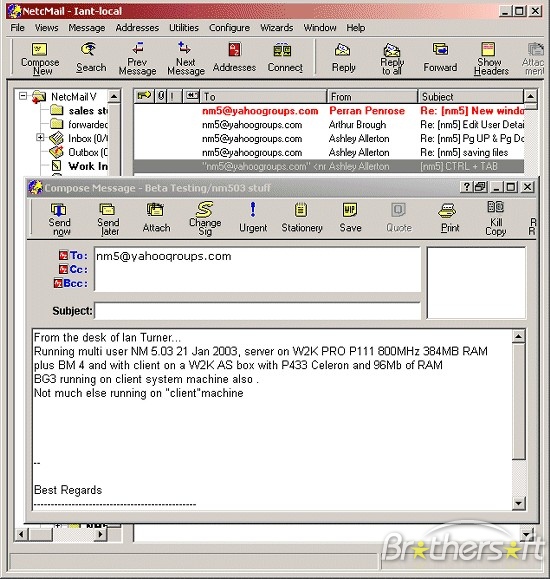
Task: Select the Work In folder
Action: coord(79,166)
